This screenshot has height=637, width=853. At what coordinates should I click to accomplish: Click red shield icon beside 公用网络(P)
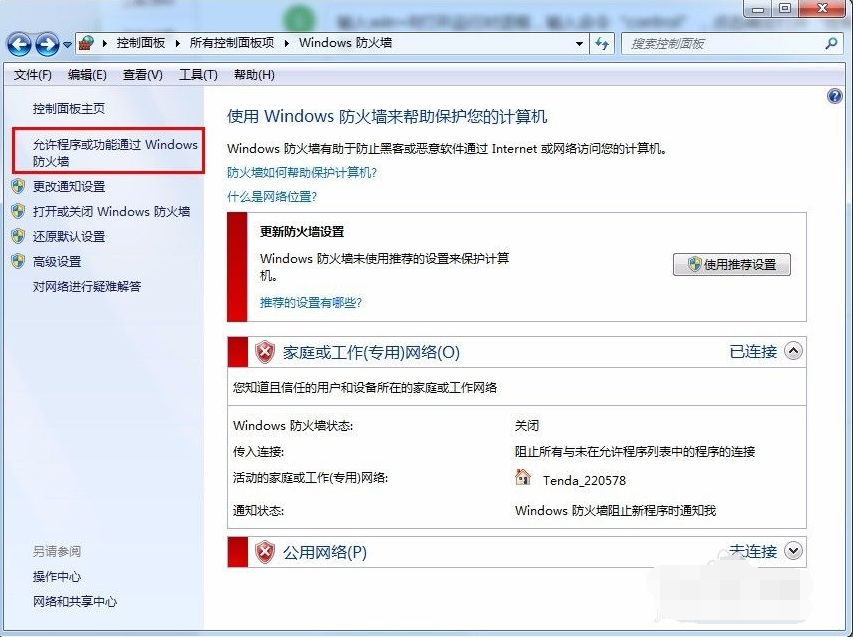pos(265,552)
